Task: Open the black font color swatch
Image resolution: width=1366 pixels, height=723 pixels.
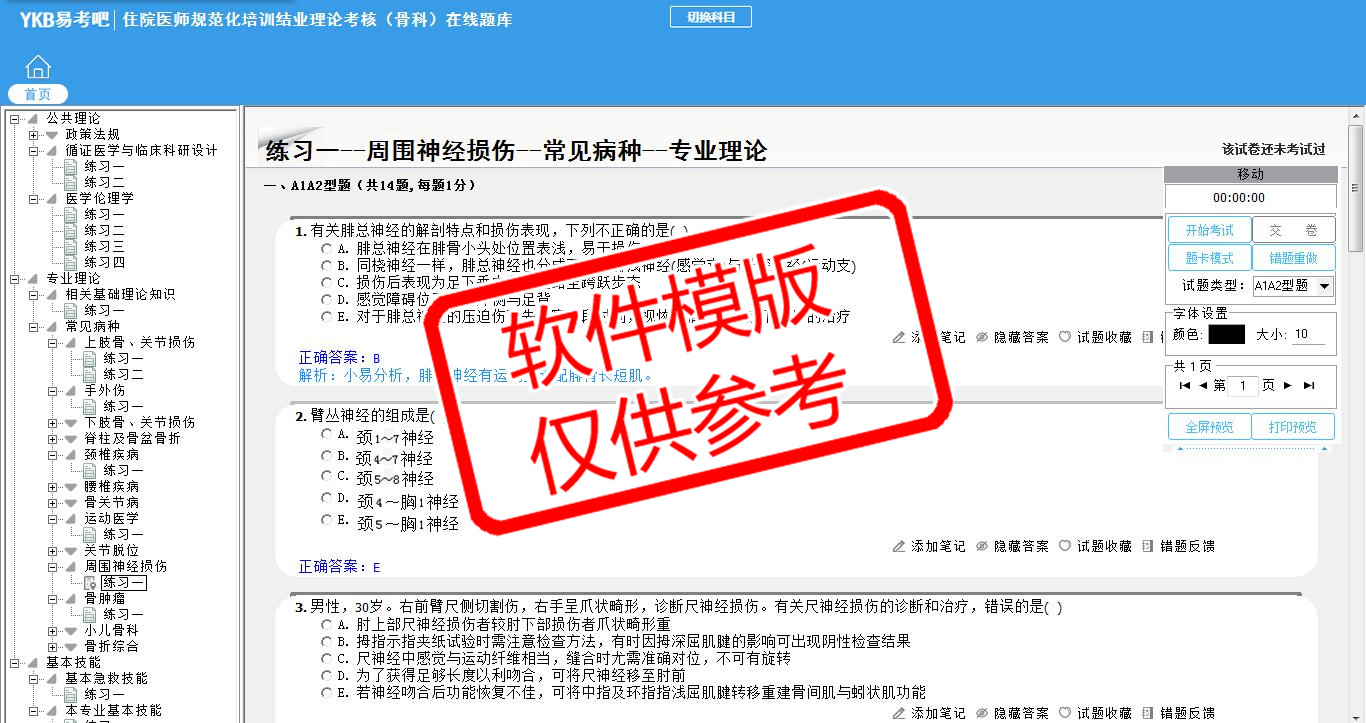Action: coord(1226,335)
